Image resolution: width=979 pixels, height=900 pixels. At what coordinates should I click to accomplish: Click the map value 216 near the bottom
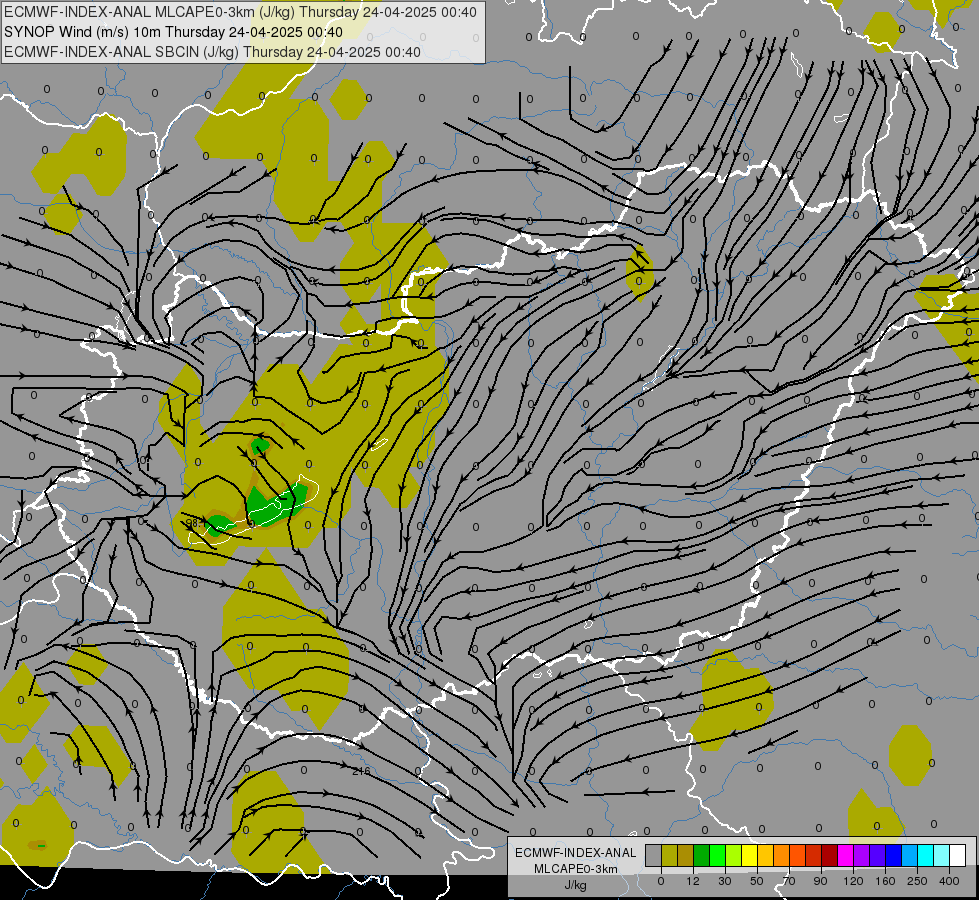tap(361, 771)
